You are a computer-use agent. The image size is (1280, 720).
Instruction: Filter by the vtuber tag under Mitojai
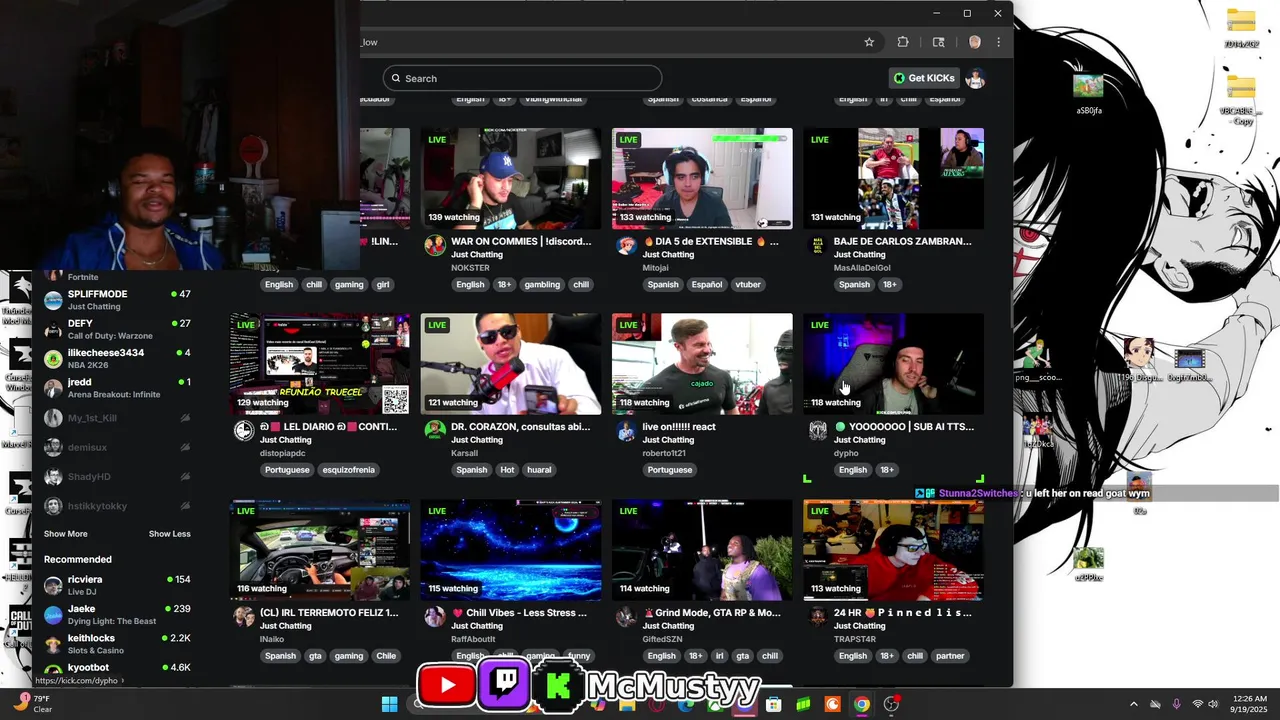tap(748, 284)
